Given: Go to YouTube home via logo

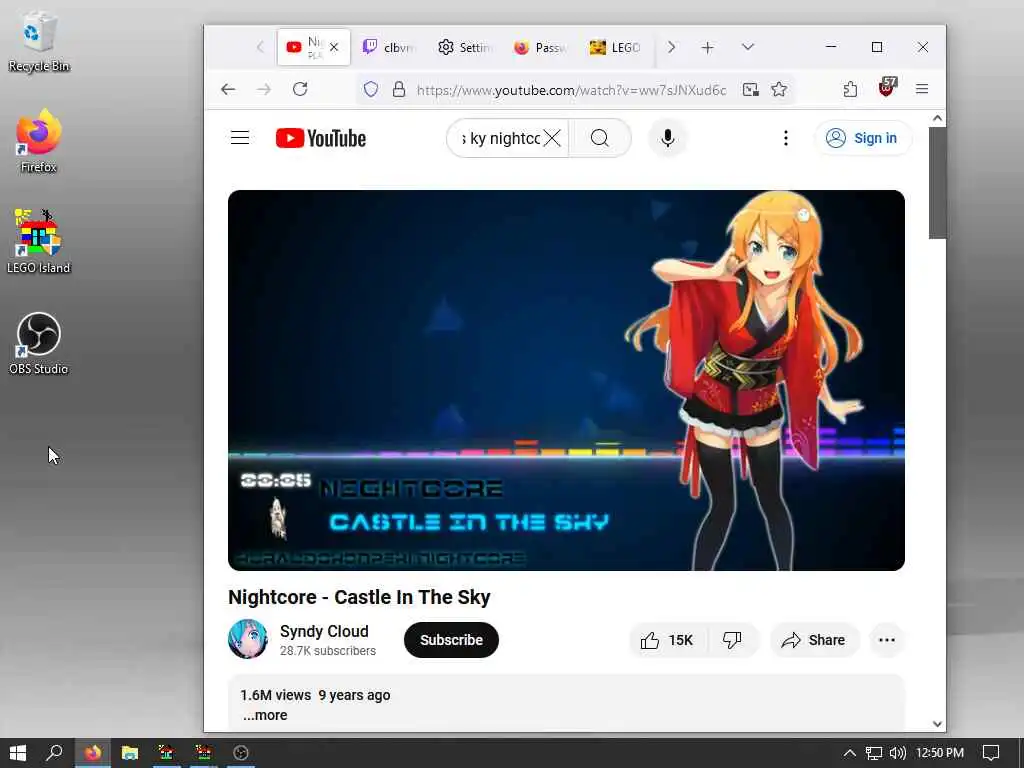Looking at the screenshot, I should point(321,138).
